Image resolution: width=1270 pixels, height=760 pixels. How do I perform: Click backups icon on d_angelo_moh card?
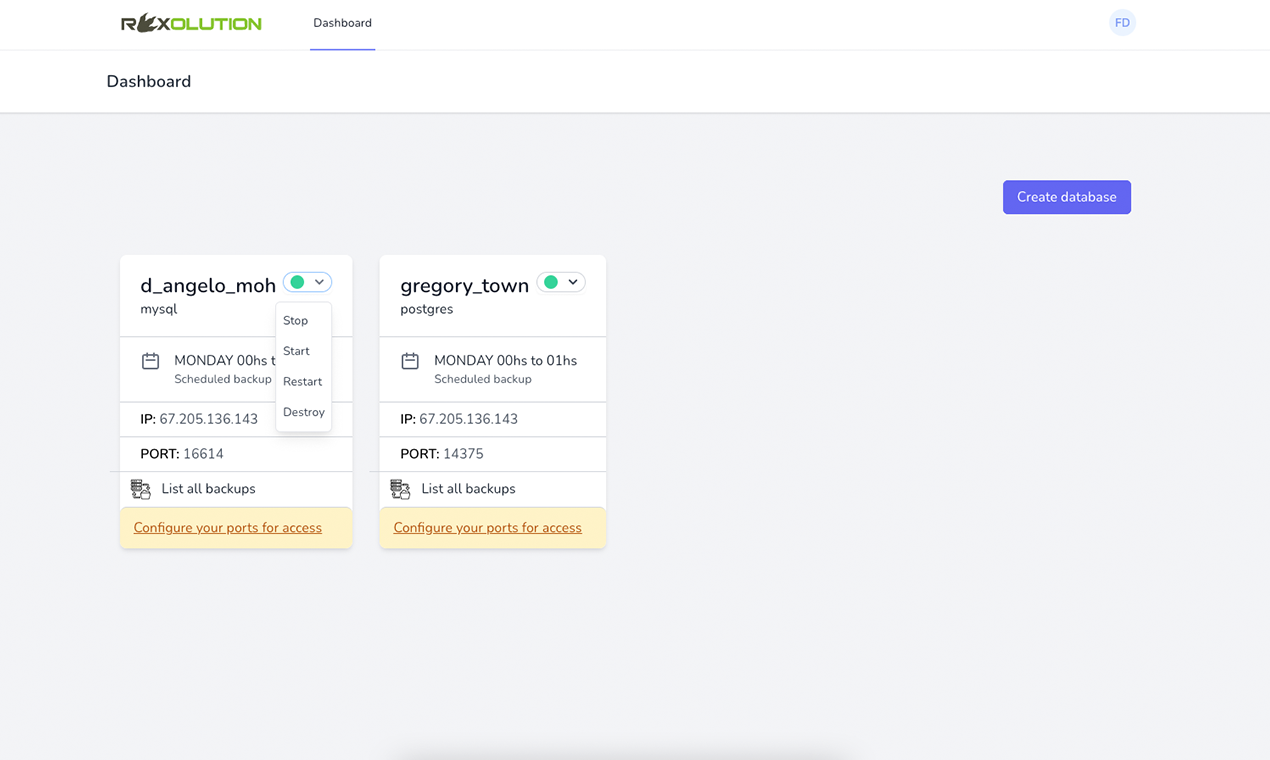pos(141,489)
